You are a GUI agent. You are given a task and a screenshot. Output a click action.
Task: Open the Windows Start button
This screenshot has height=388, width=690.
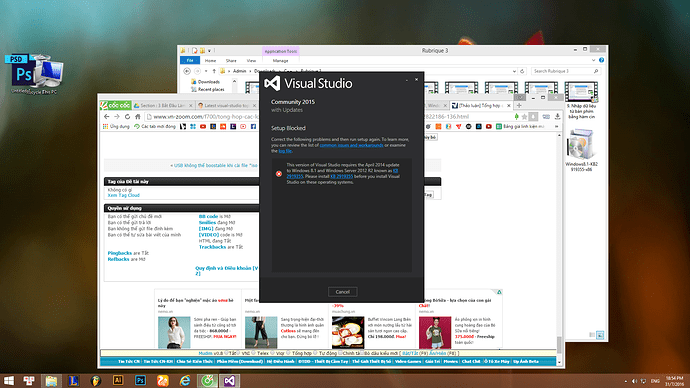[x=8, y=381]
